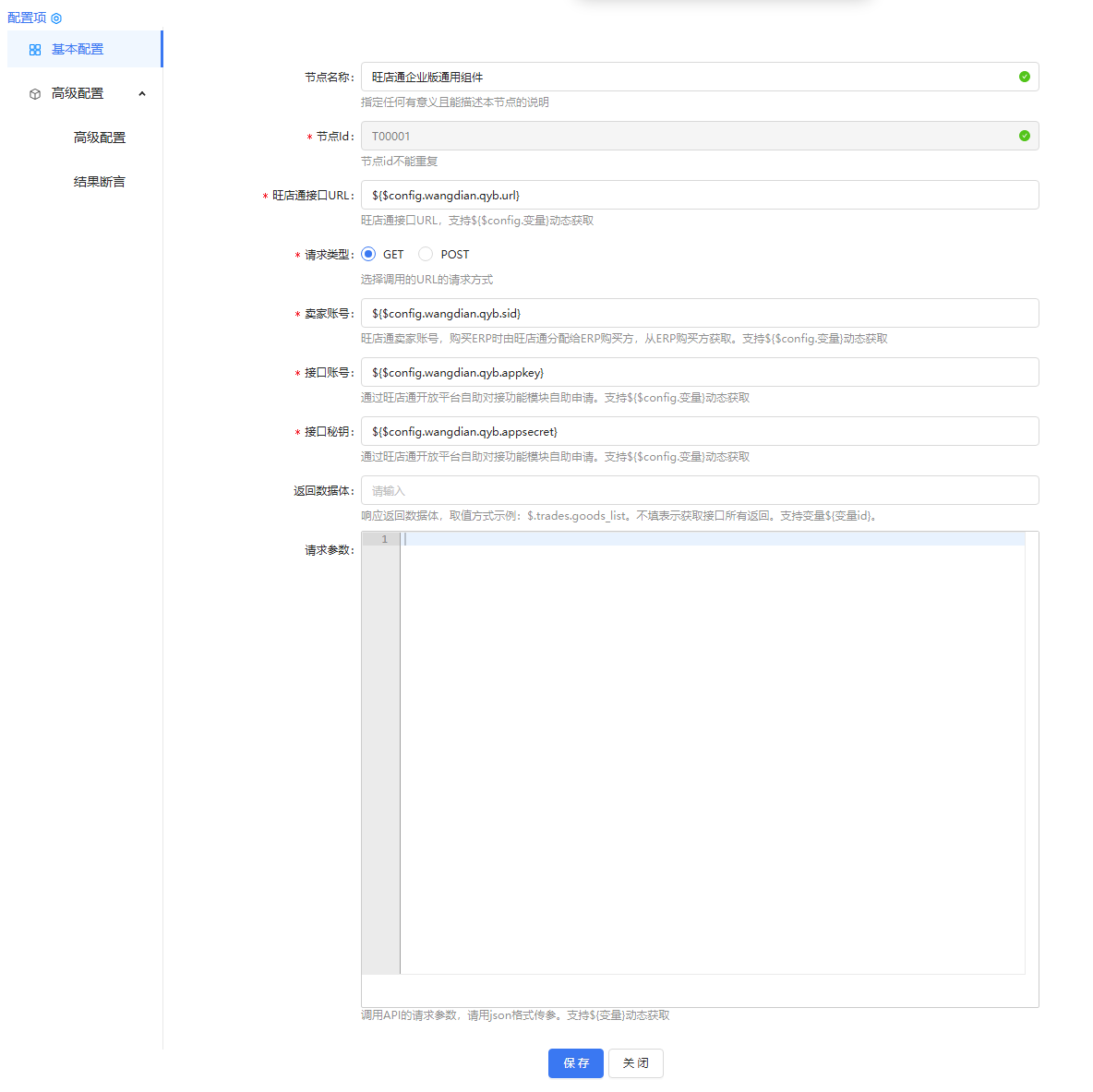The image size is (1093, 1092).
Task: Click the 关闭 button
Action: pyautogui.click(x=635, y=1063)
